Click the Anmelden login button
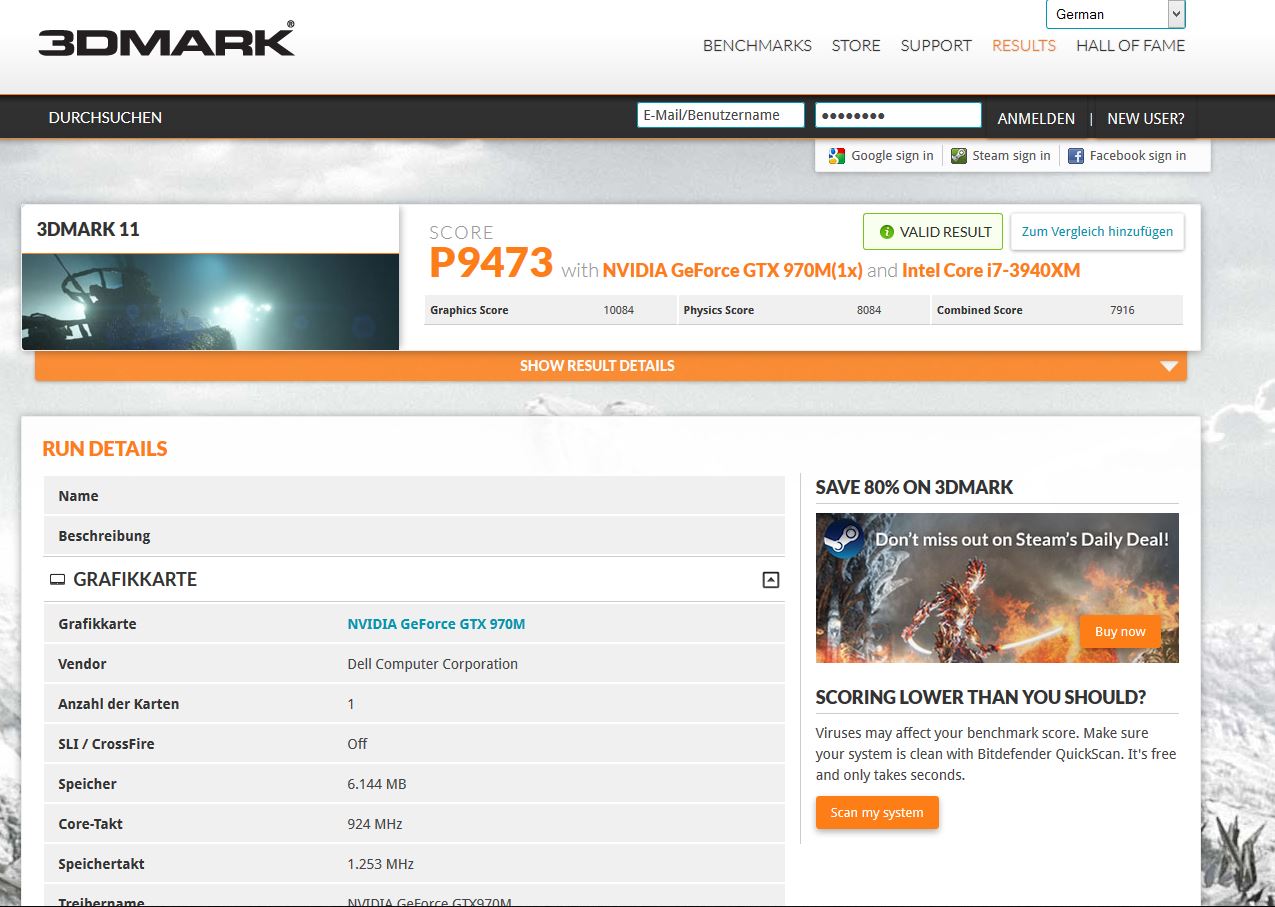Image resolution: width=1275 pixels, height=907 pixels. pos(1036,118)
